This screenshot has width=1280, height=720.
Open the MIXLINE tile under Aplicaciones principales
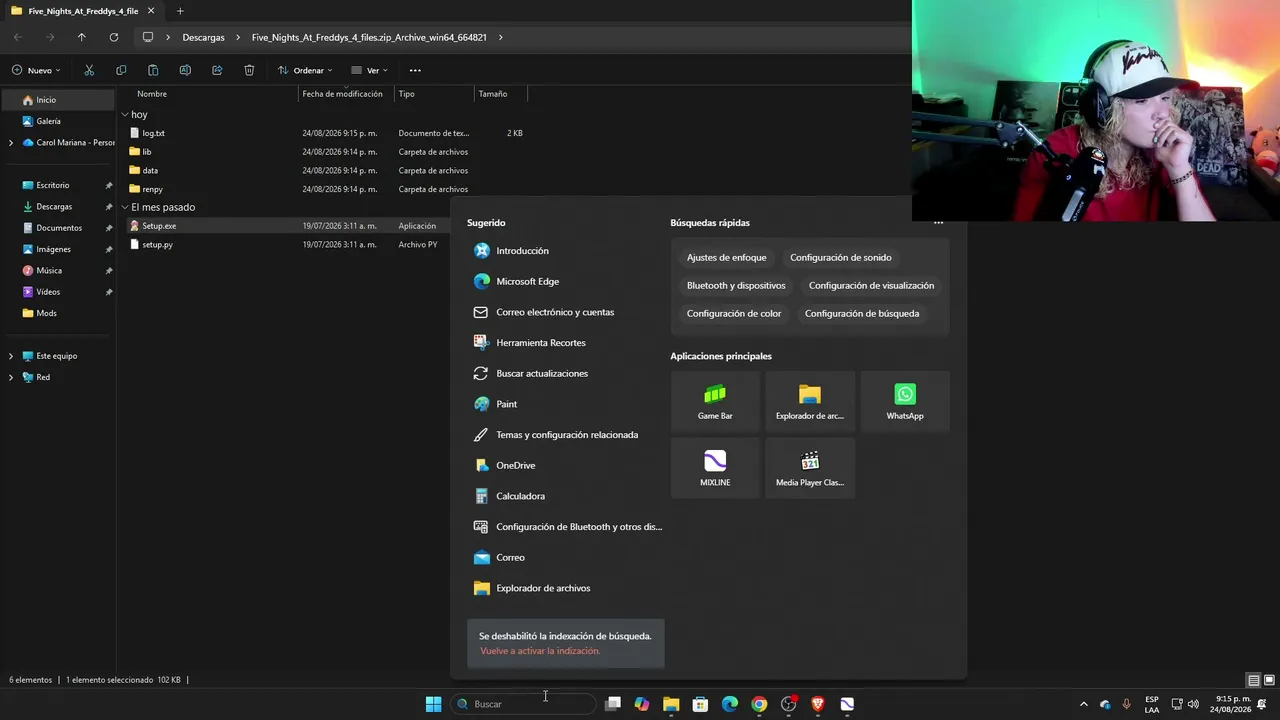pos(715,468)
